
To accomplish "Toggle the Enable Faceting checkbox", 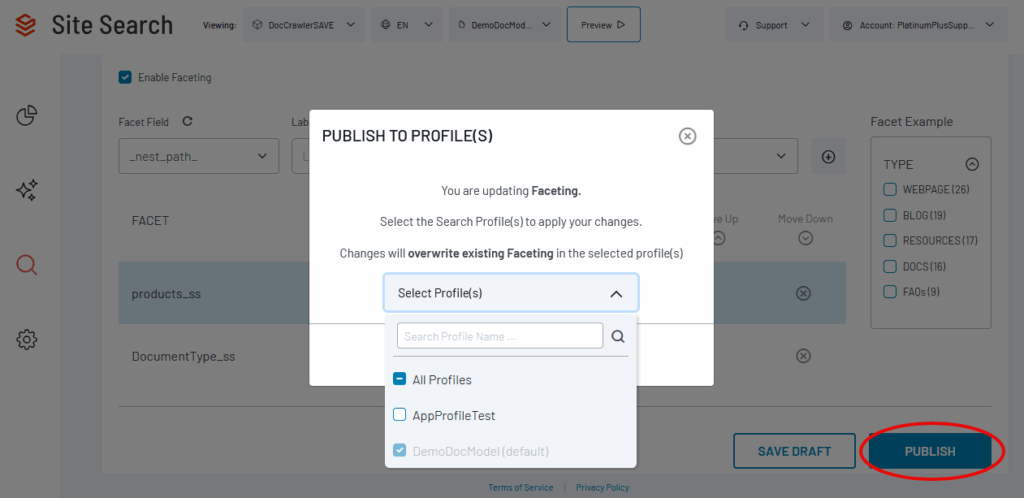I will pos(125,77).
